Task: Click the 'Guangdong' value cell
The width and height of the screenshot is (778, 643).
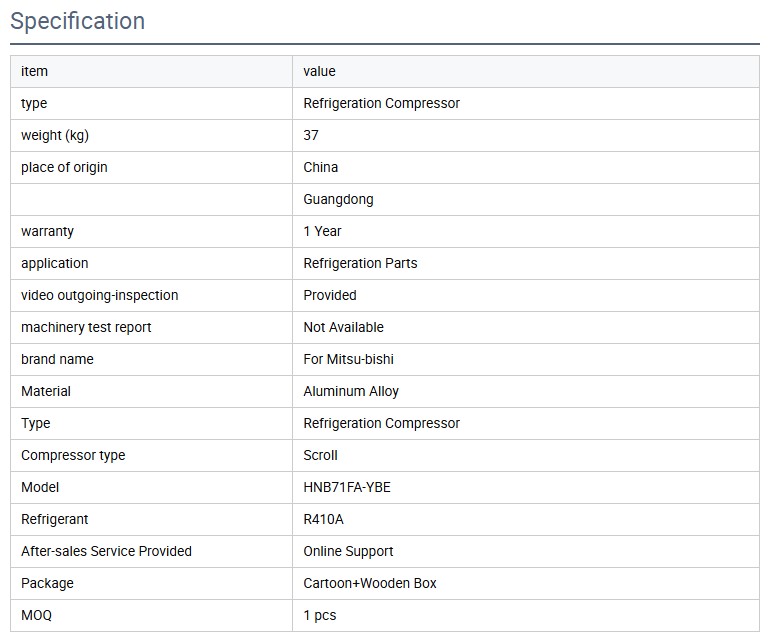Action: [338, 199]
